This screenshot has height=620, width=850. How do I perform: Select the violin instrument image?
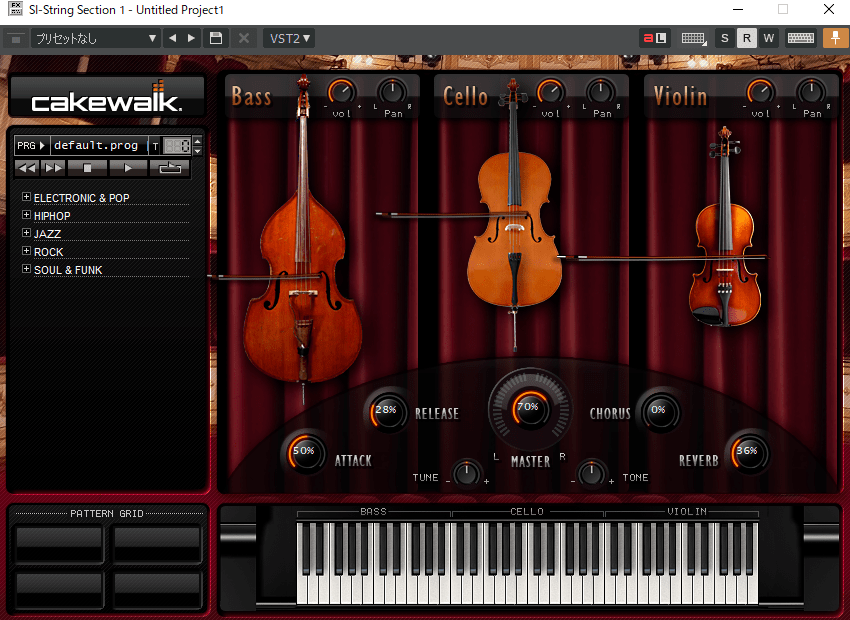point(724,228)
